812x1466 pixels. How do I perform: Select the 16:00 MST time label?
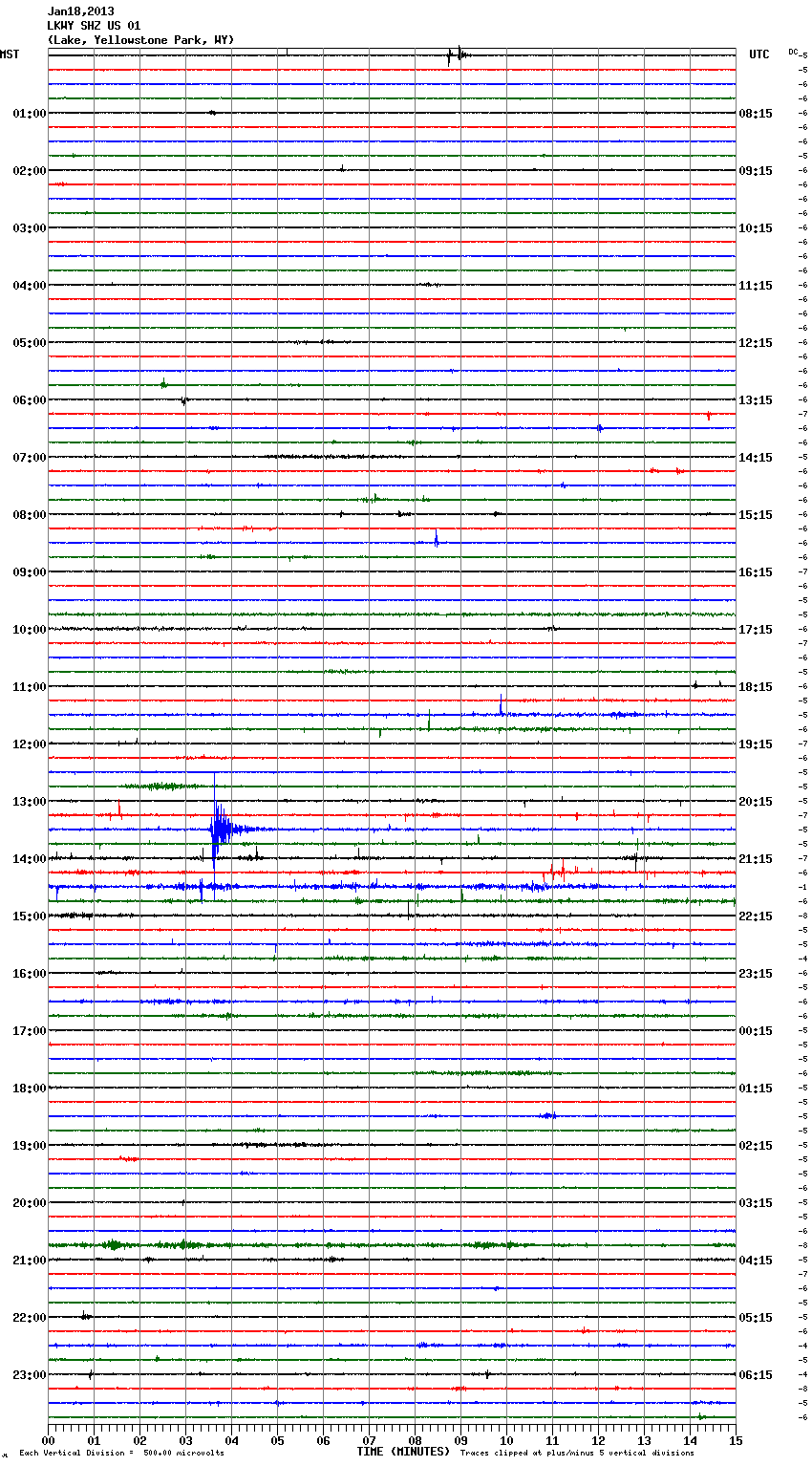click(30, 974)
